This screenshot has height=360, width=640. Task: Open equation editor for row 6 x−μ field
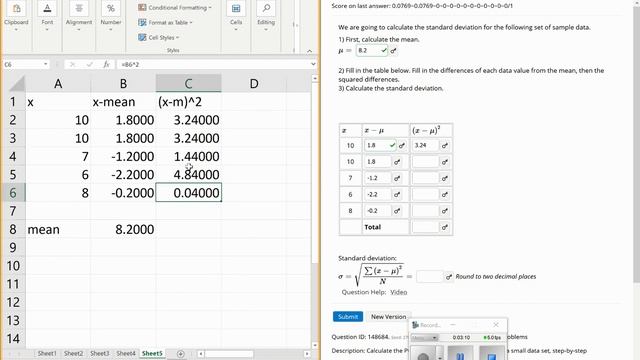(397, 195)
